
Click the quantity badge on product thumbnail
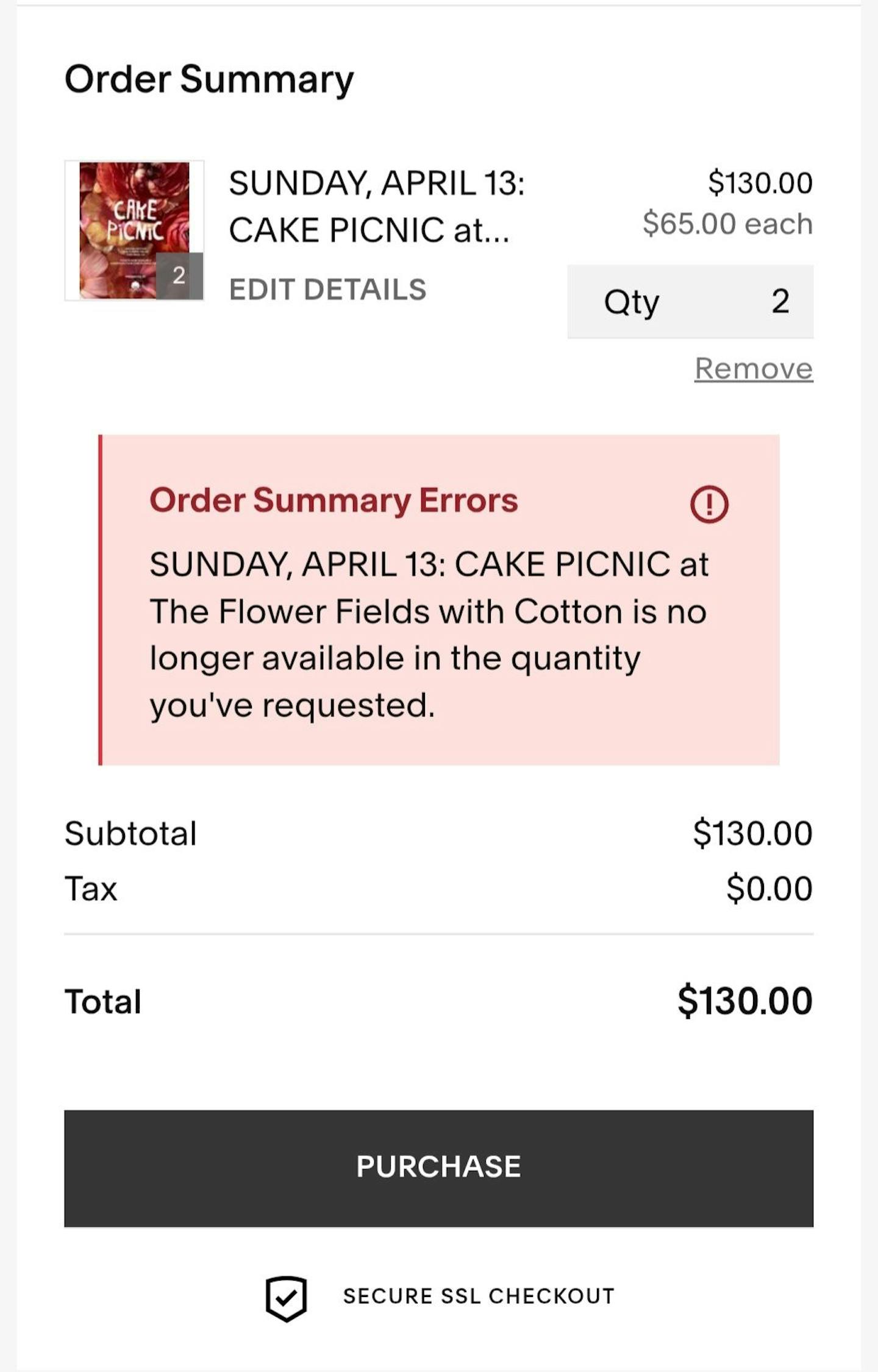click(179, 276)
